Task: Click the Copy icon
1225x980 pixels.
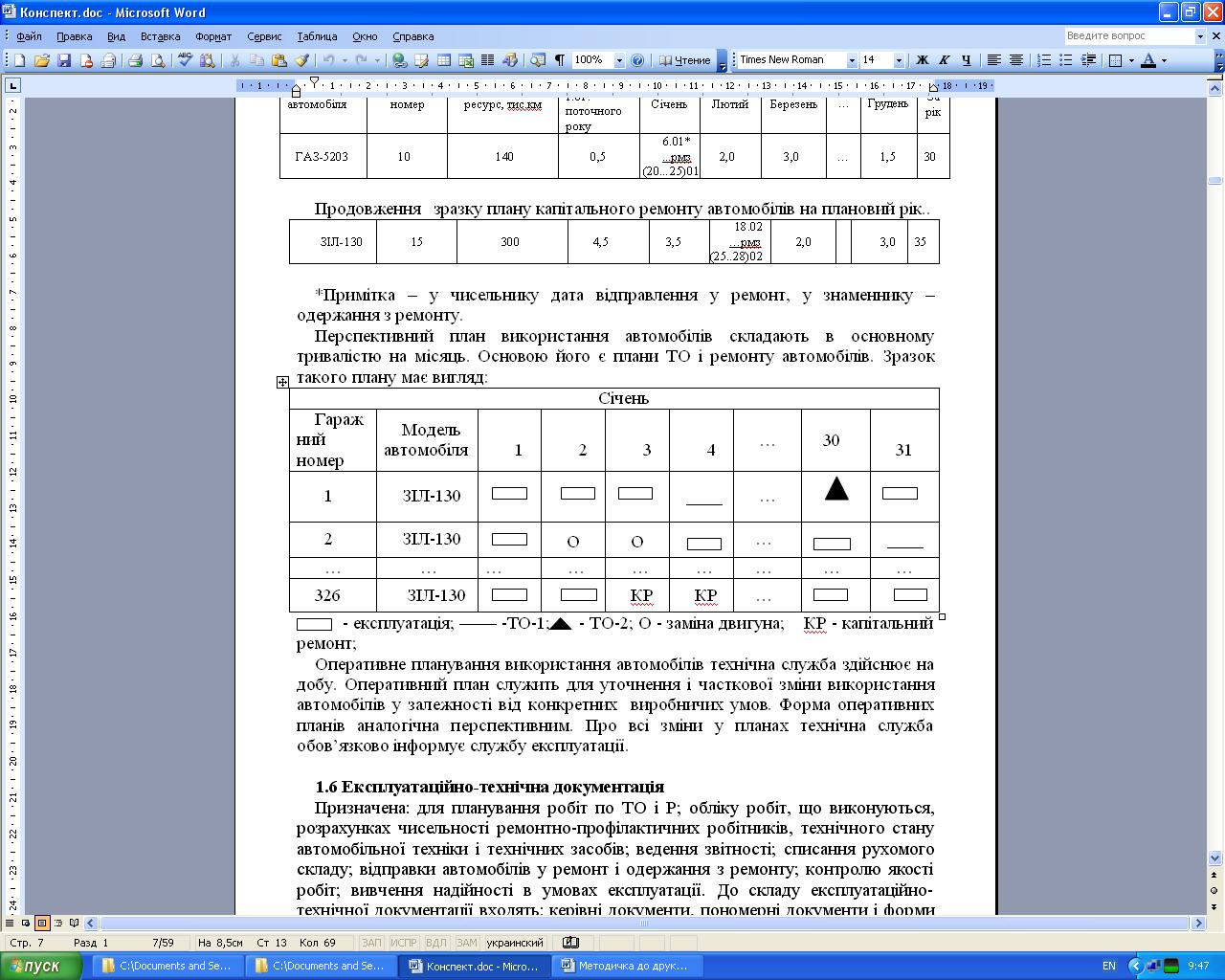Action: click(256, 60)
